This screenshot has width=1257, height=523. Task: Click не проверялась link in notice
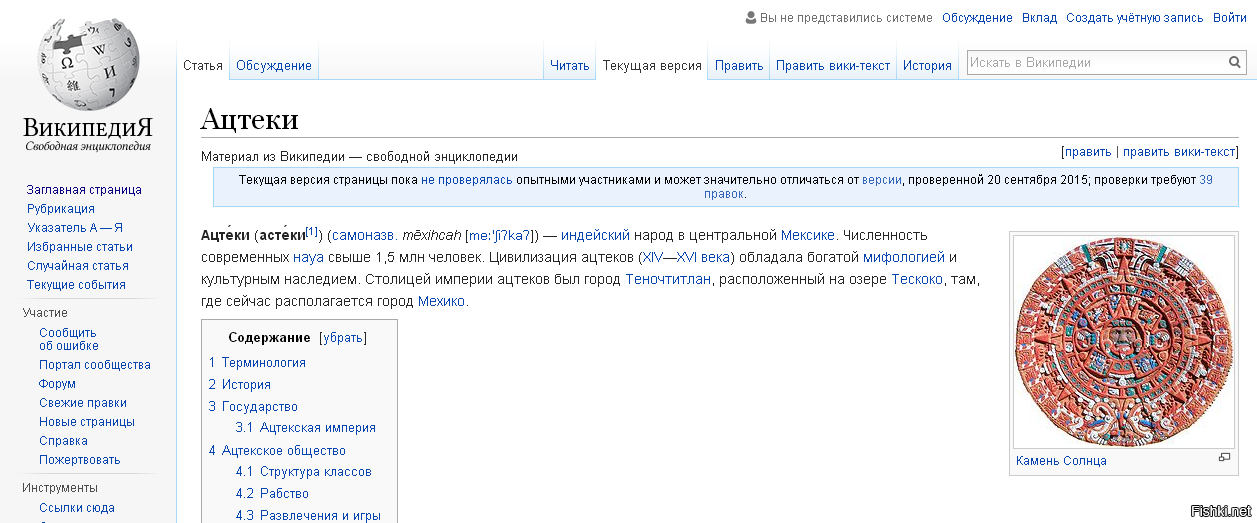click(467, 180)
